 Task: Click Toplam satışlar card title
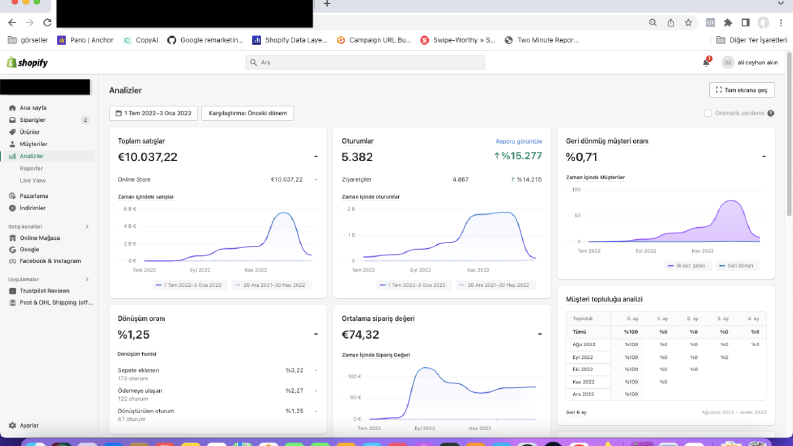pos(141,141)
